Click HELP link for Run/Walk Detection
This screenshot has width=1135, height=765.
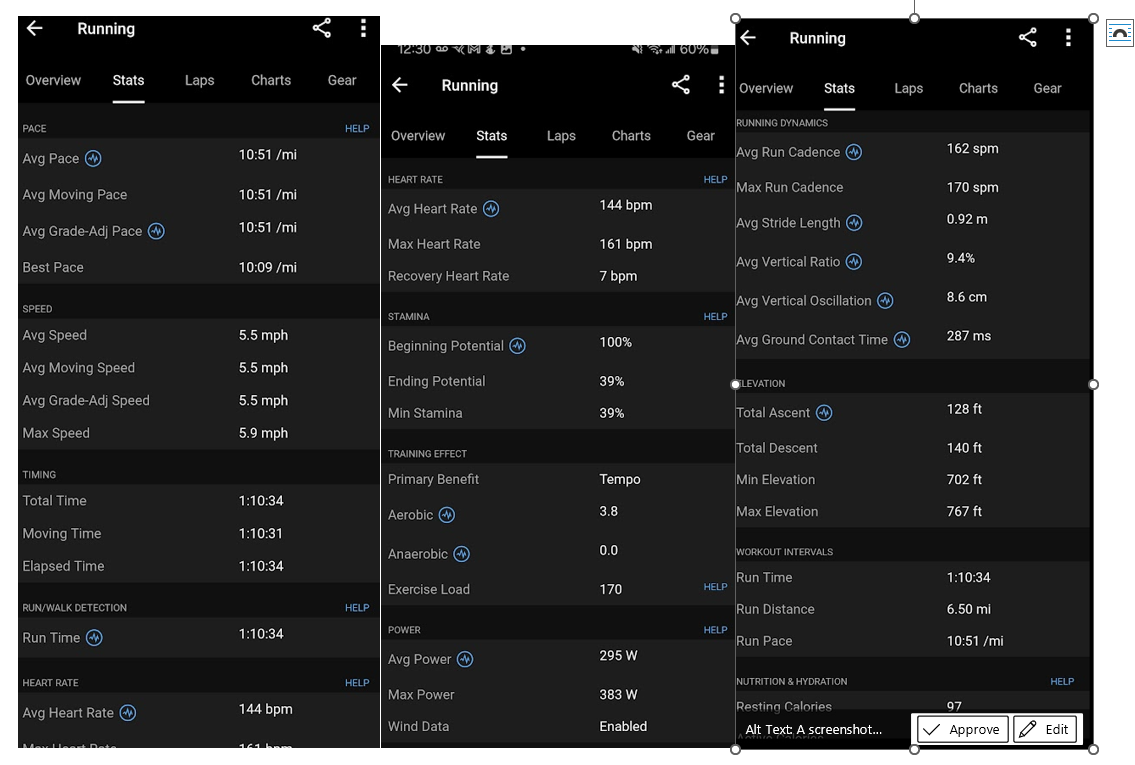click(357, 608)
